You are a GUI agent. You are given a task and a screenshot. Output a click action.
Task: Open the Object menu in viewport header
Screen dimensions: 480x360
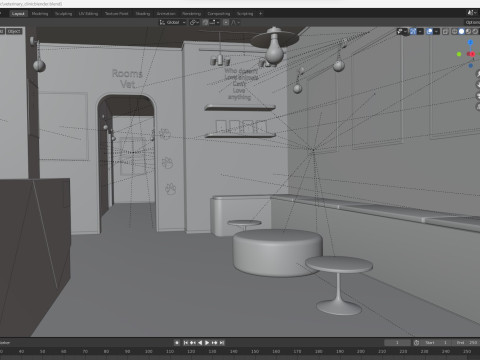(14, 31)
